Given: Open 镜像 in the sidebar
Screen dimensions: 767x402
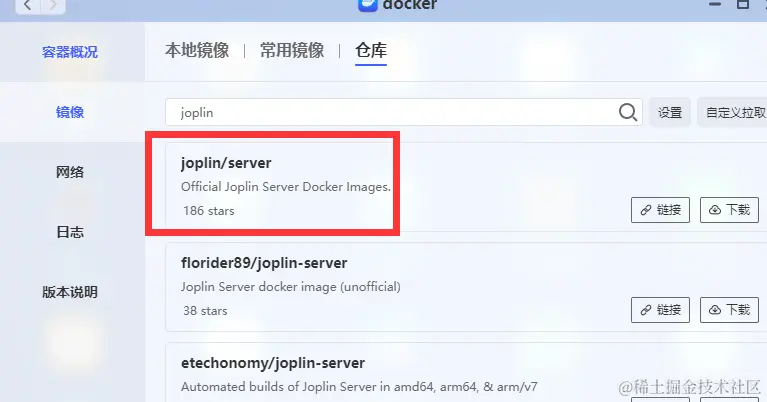Looking at the screenshot, I should coord(70,112).
